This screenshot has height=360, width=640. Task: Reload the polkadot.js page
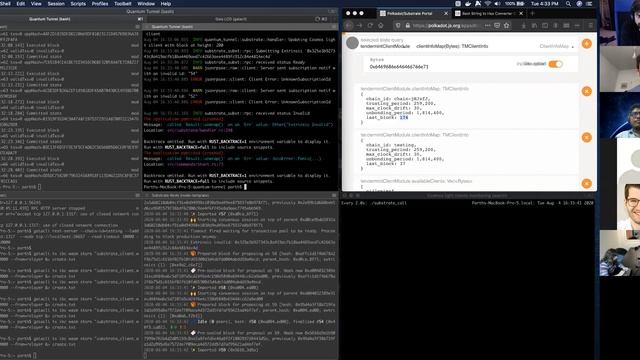coord(370,25)
